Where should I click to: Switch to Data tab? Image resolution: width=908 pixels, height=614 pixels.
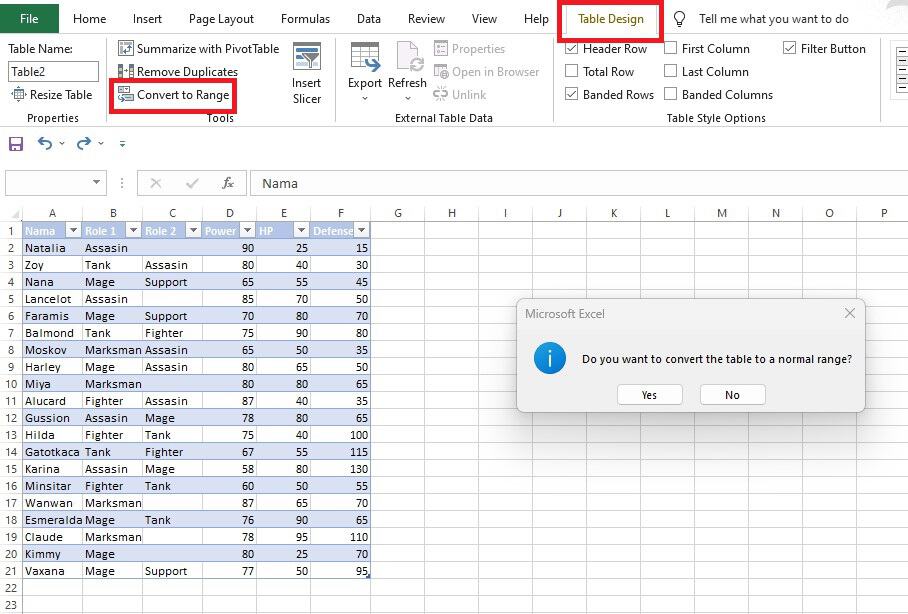coord(369,19)
